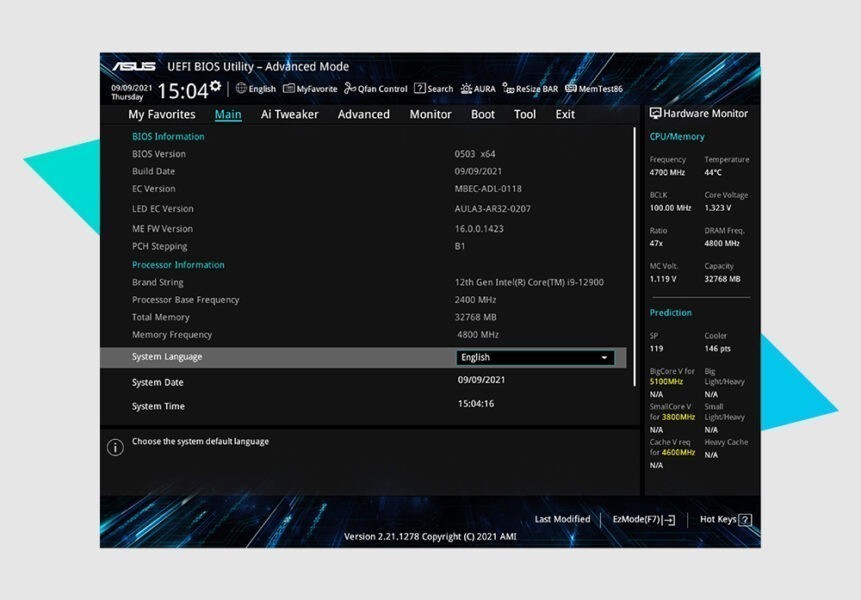Click Last Modified button

pyautogui.click(x=562, y=519)
